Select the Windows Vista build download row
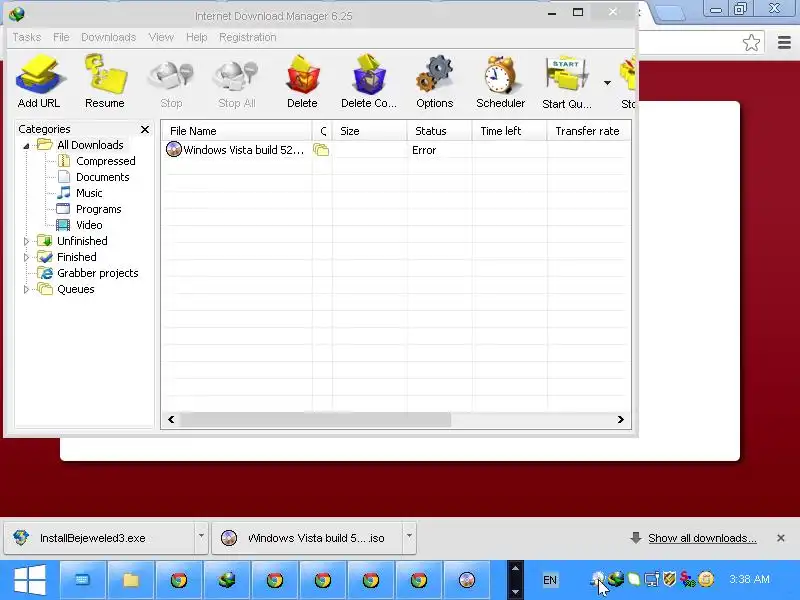This screenshot has width=800, height=600. [x=396, y=150]
